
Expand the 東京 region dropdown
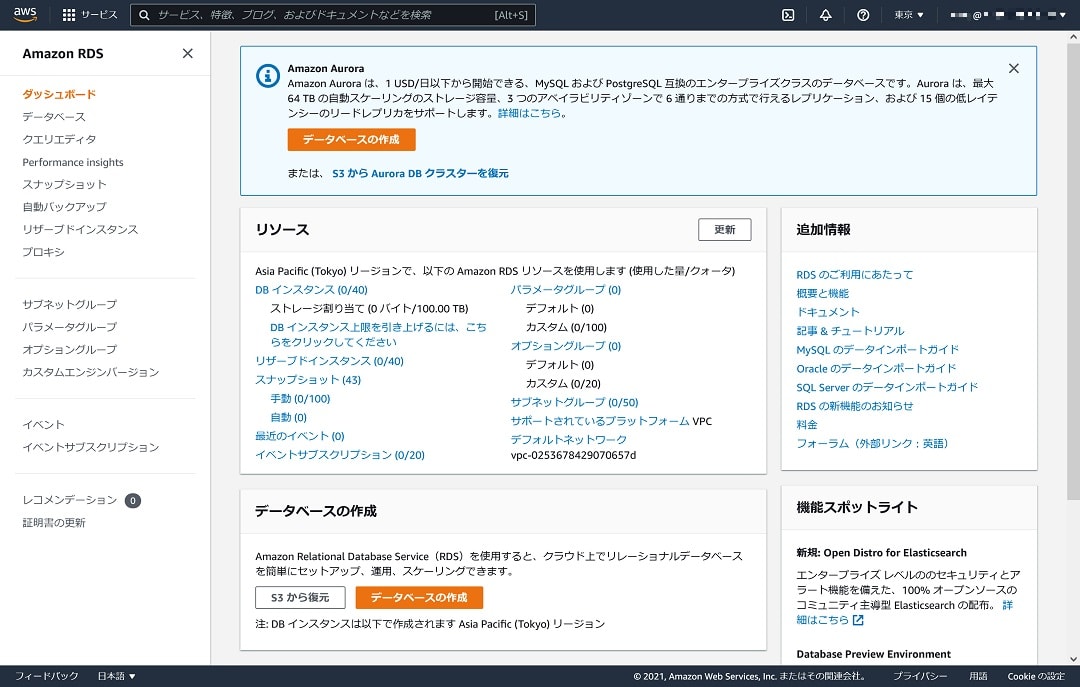click(x=909, y=15)
